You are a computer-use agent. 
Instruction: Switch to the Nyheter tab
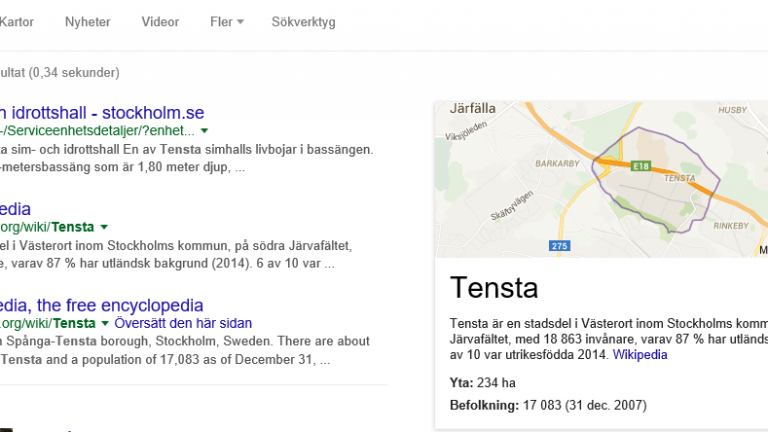(x=88, y=22)
